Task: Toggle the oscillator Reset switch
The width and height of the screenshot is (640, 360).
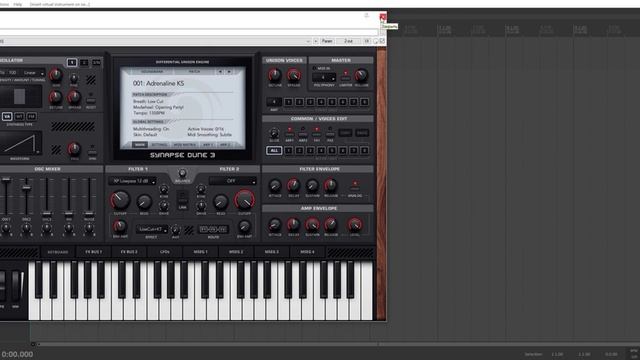Action: (91, 99)
